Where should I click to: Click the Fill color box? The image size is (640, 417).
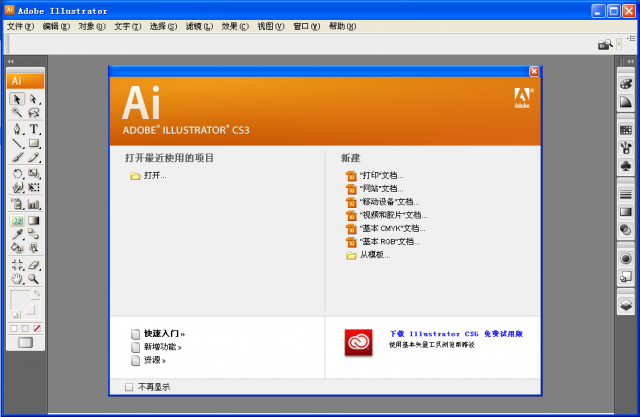[20, 300]
